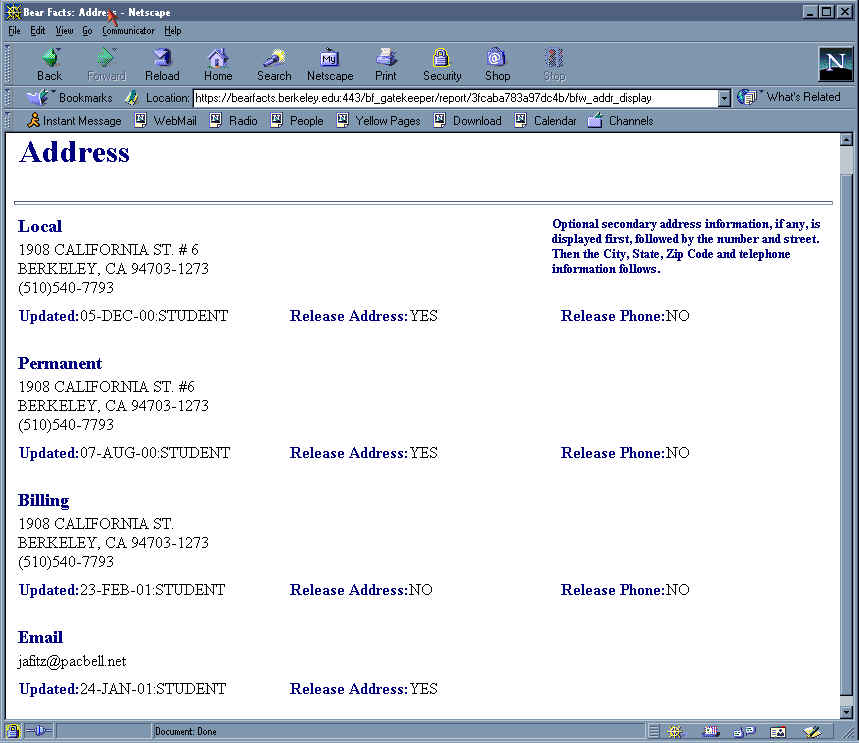859x743 pixels.
Task: Click the 'Document: Done' status bar text
Action: tap(185, 731)
